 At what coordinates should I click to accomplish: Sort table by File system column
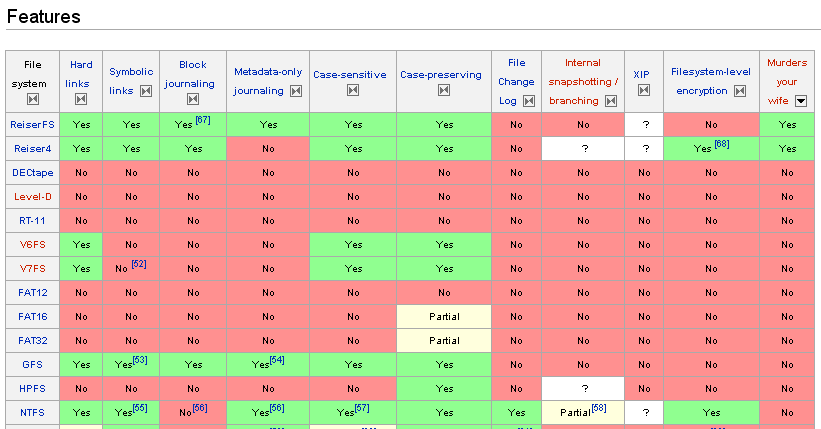[32, 99]
